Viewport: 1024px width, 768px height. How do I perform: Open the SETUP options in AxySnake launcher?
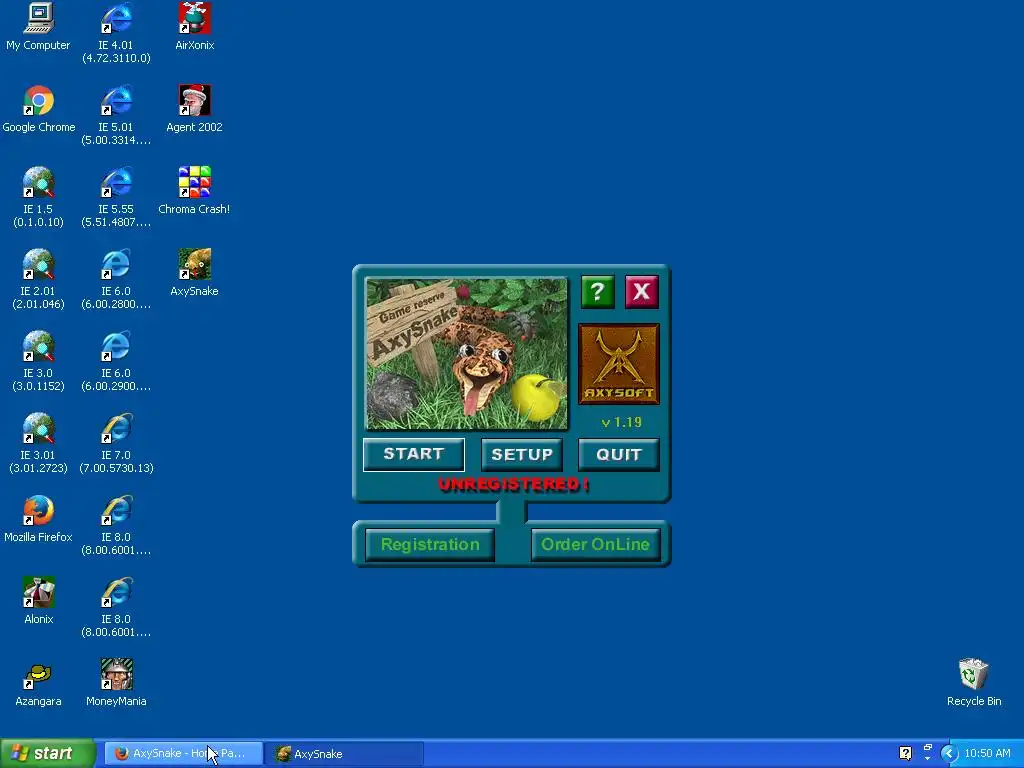pos(522,455)
